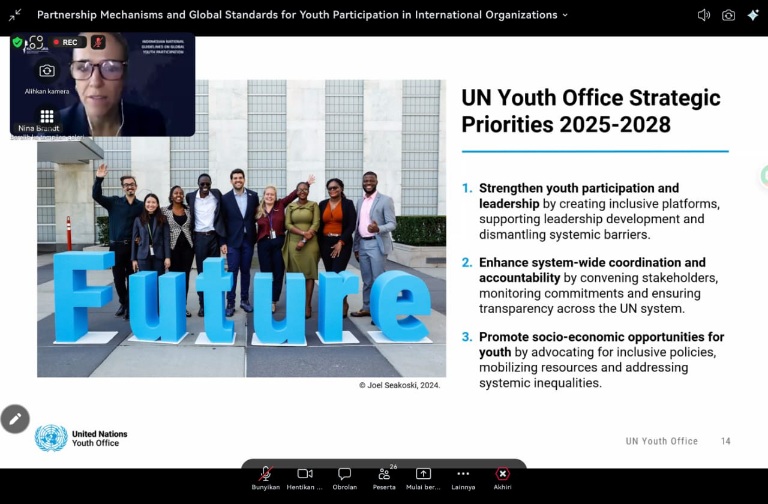The width and height of the screenshot is (768, 504).
Task: Open the pencil annotation button
Action: [x=15, y=419]
